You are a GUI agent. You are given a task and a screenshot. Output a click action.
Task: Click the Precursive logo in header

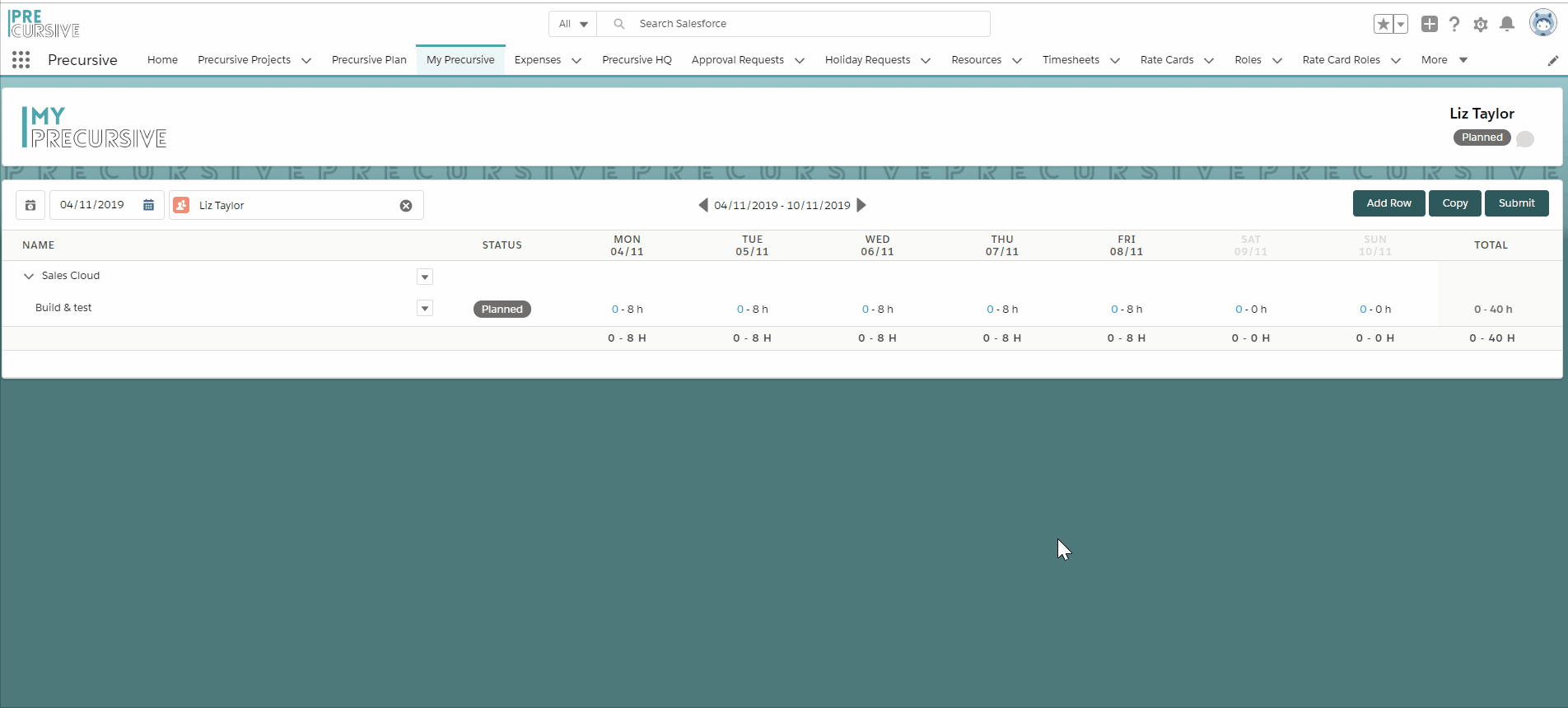[44, 24]
